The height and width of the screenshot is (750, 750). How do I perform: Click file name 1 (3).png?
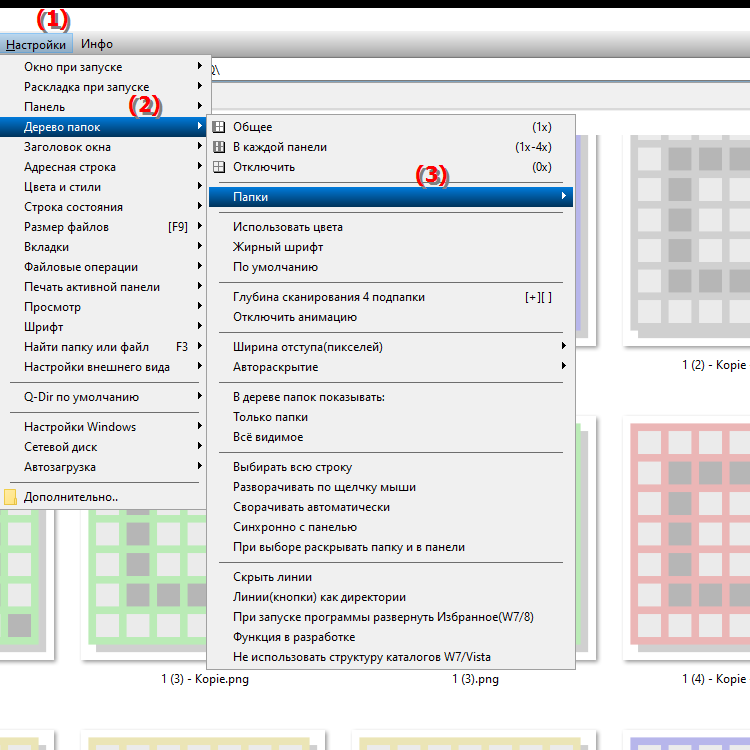(475, 679)
